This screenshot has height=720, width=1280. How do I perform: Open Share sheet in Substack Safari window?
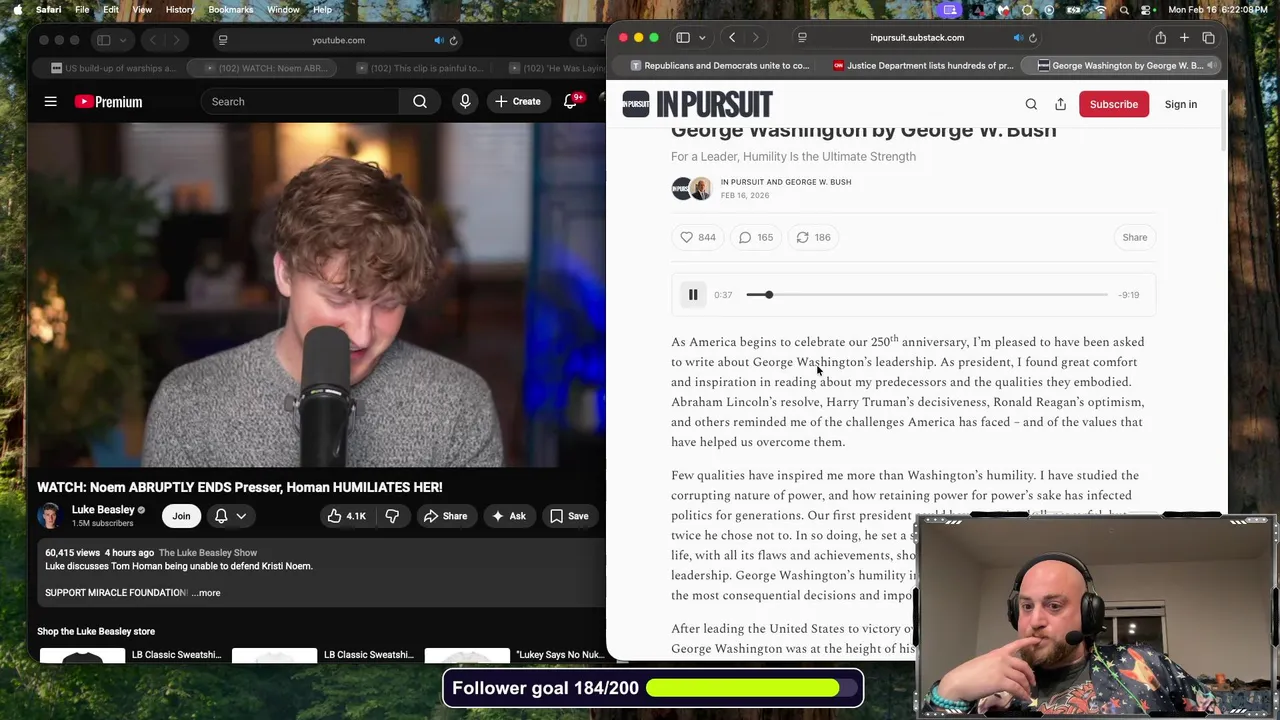point(1160,38)
